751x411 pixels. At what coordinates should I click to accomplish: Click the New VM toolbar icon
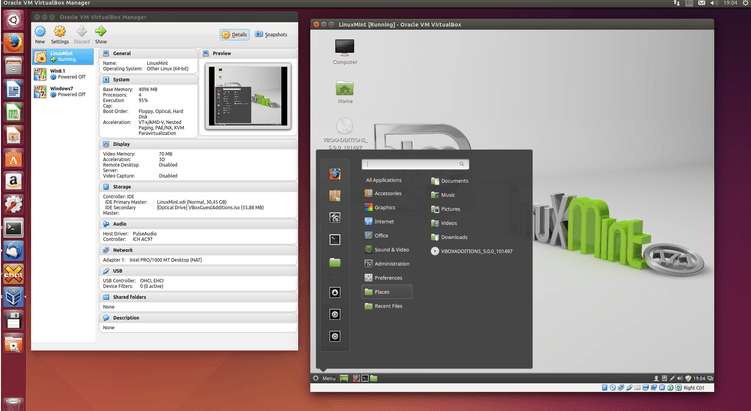click(40, 32)
